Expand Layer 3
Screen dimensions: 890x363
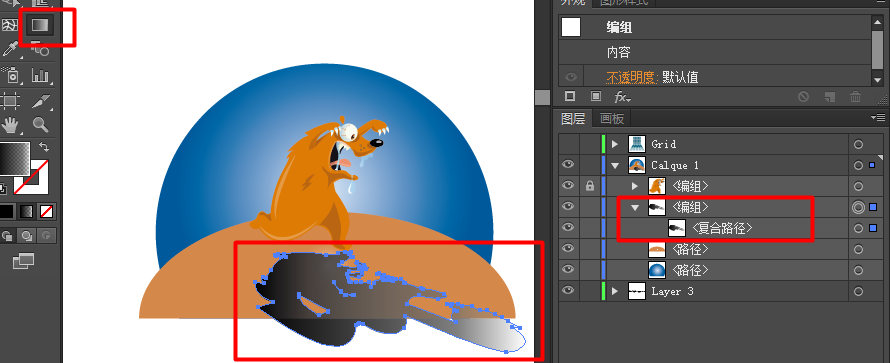(615, 292)
